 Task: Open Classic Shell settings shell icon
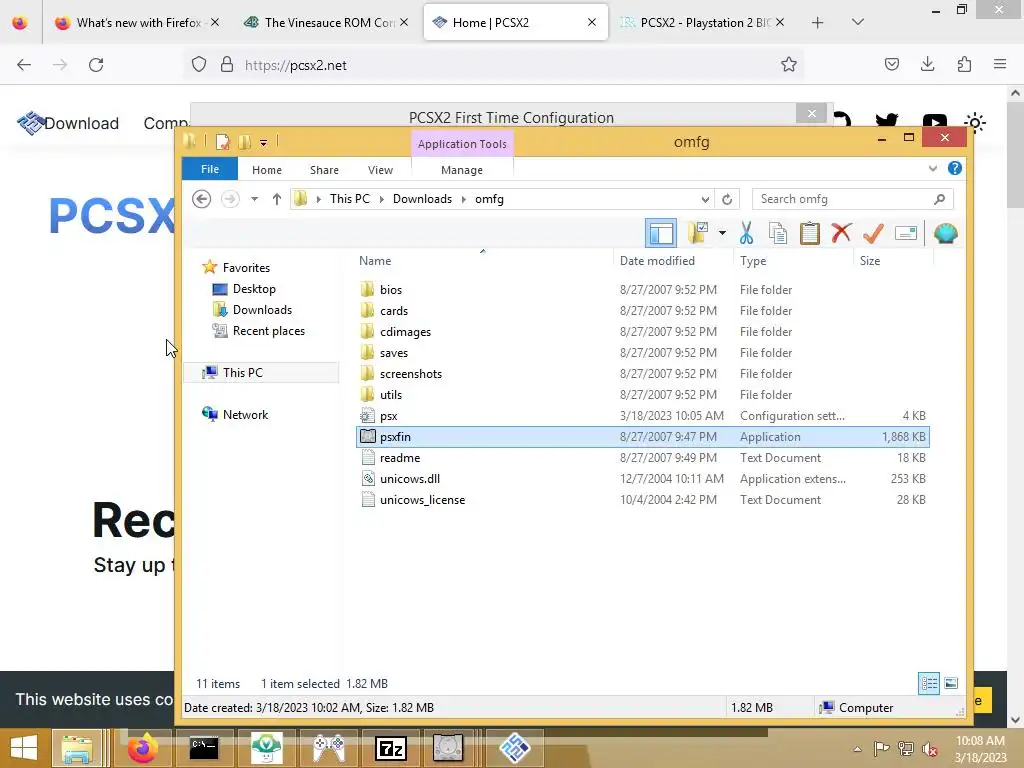(946, 233)
